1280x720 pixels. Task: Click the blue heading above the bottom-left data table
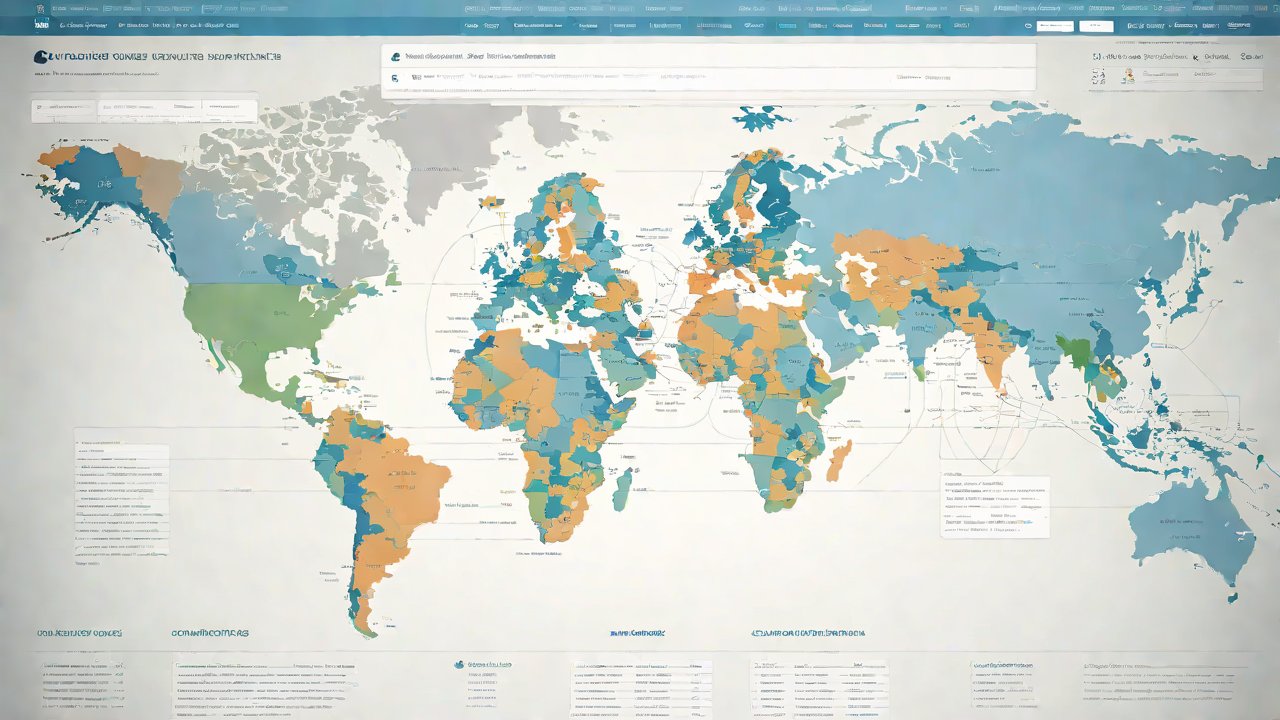pos(80,633)
